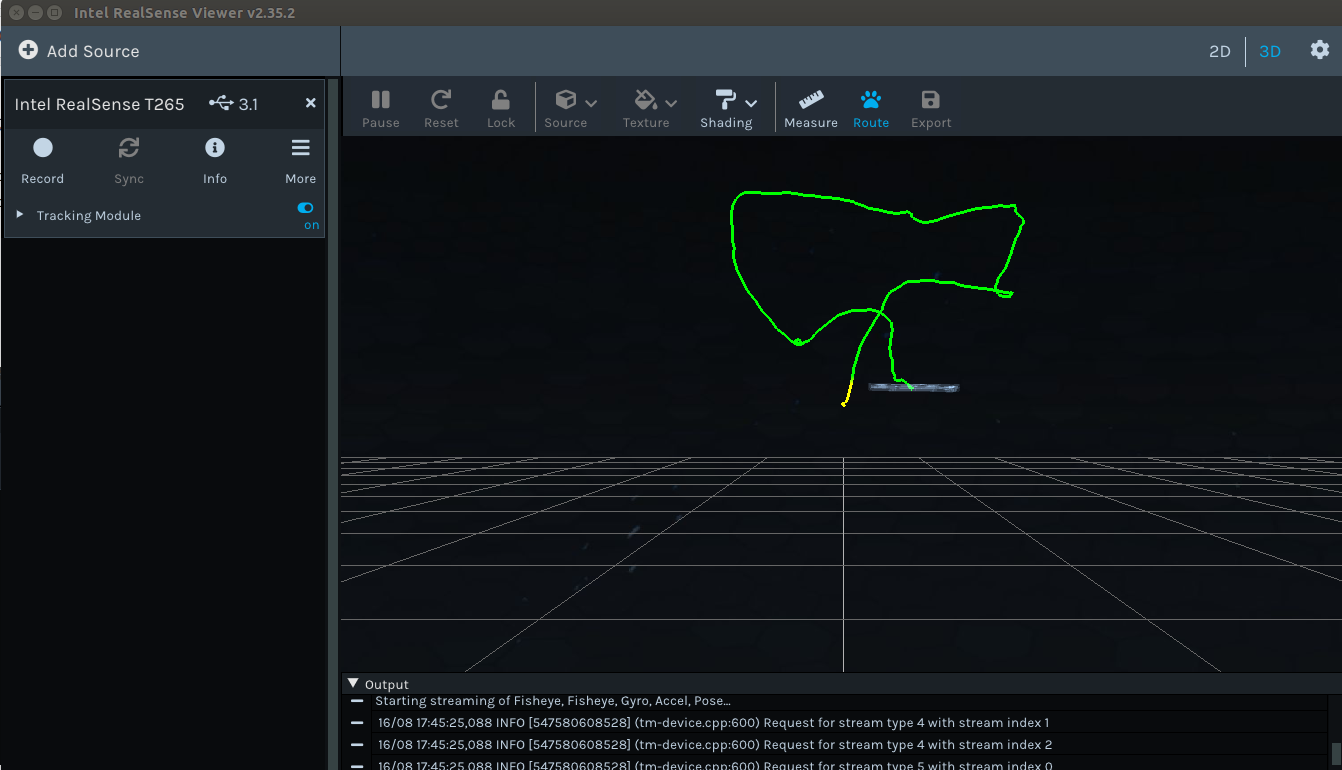The height and width of the screenshot is (770, 1342).
Task: Click the output log scrollbar
Action: 1335,753
